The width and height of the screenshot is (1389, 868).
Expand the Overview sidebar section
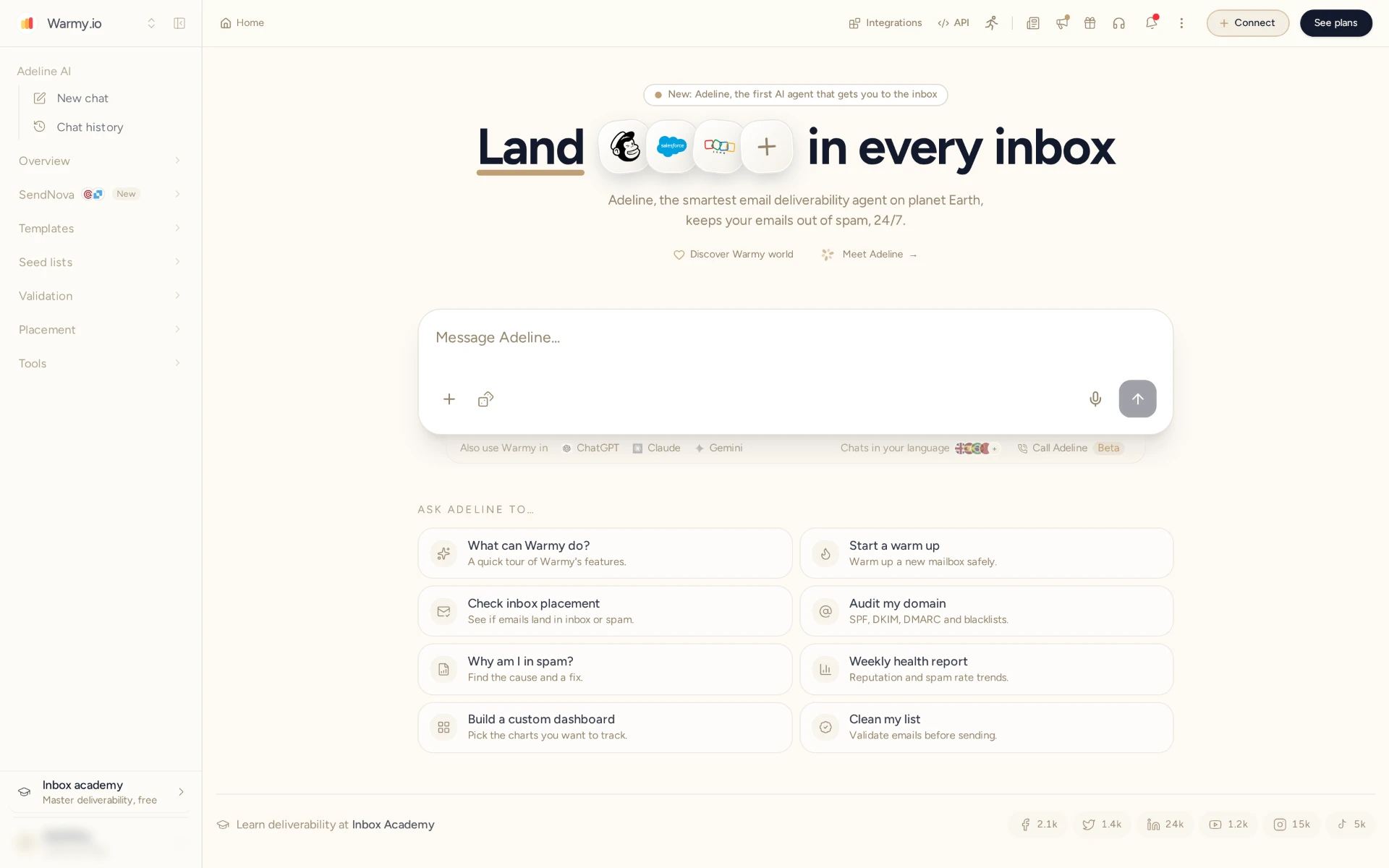100,161
